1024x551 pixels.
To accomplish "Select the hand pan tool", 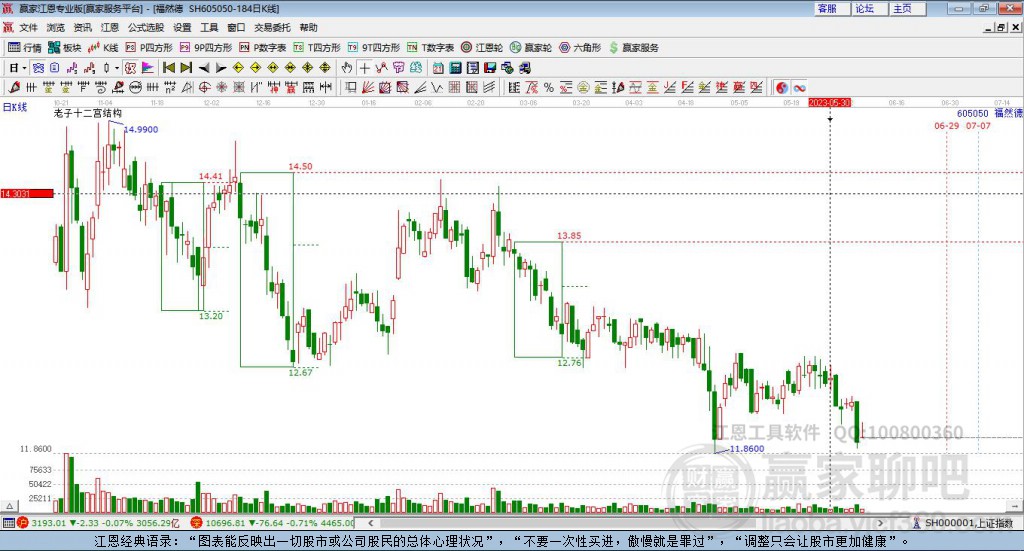I will pyautogui.click(x=347, y=68).
